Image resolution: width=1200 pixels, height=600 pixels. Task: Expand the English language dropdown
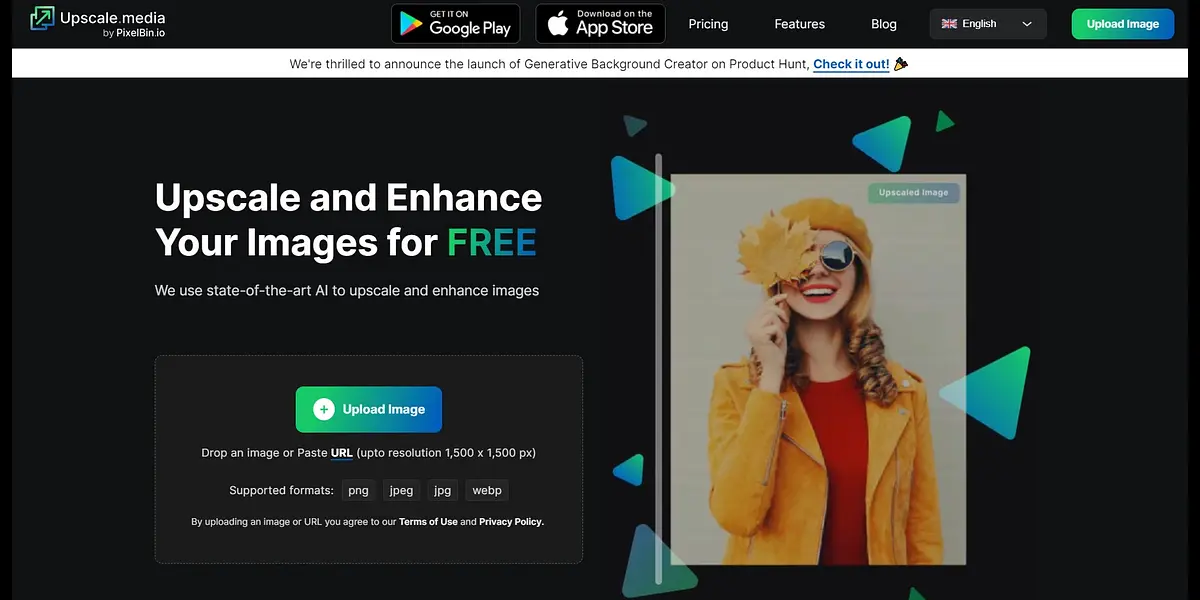point(987,24)
